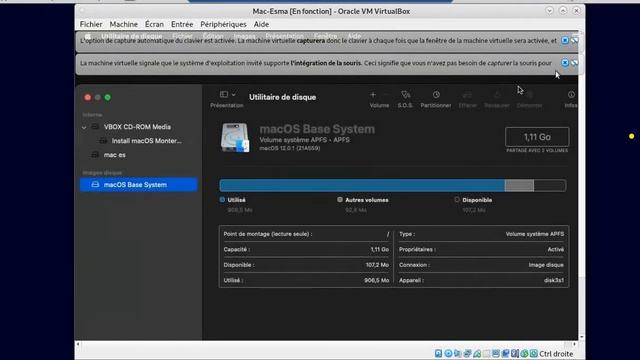The height and width of the screenshot is (360, 640).
Task: Click the Utilisé row value 906,5 Mo
Action: [377, 280]
